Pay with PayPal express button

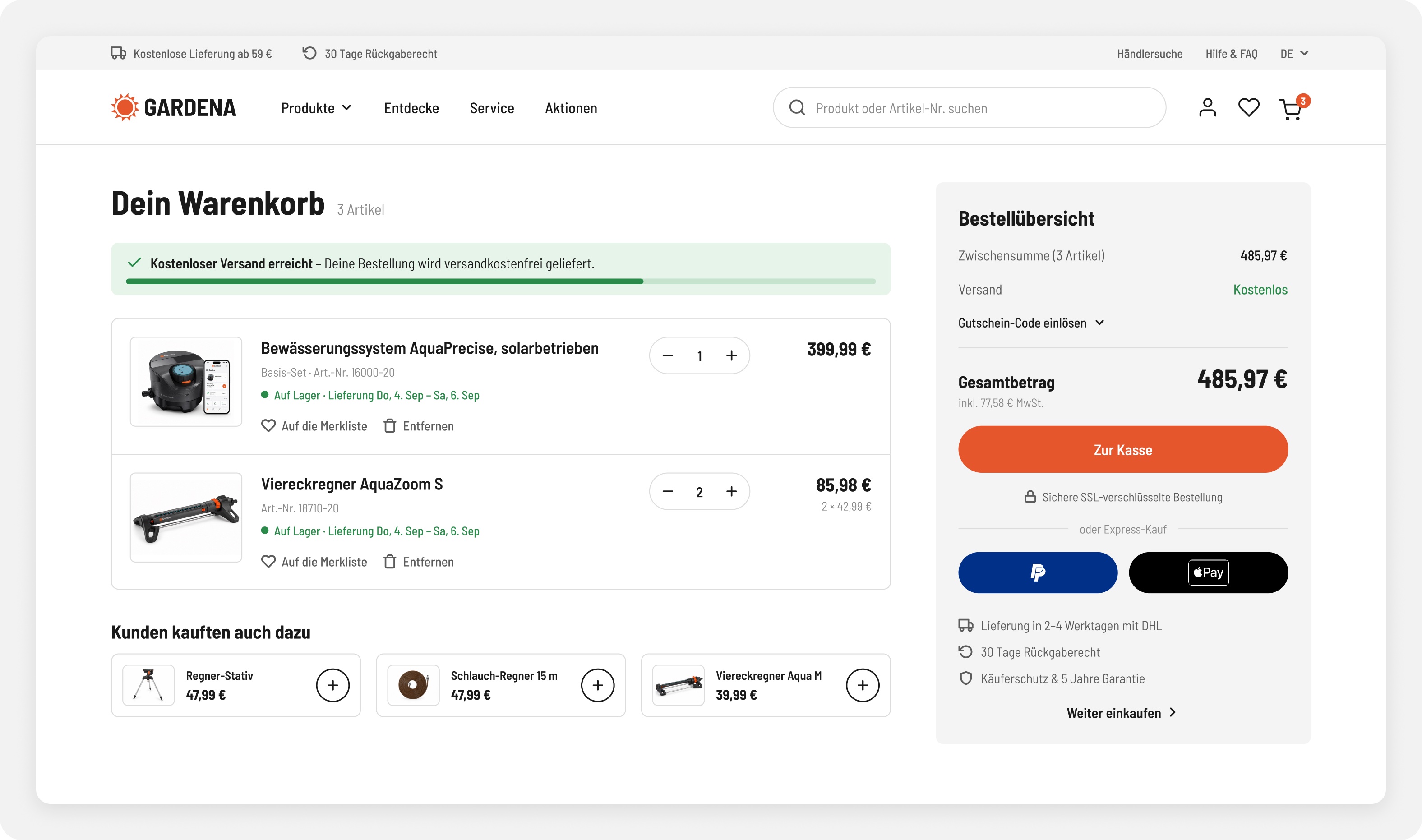[1038, 573]
